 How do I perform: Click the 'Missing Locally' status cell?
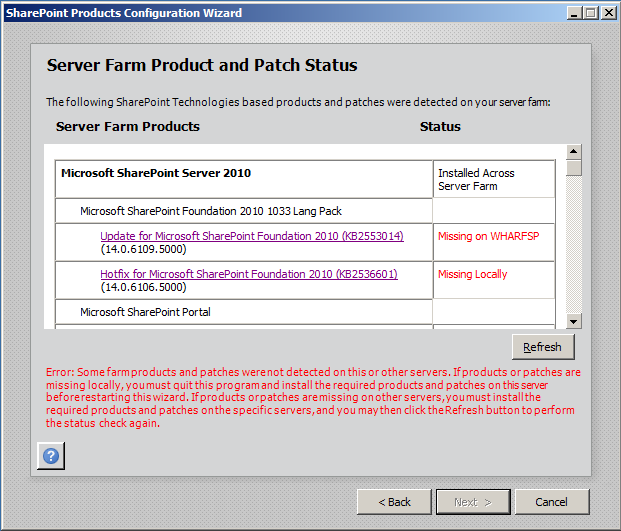[472, 274]
